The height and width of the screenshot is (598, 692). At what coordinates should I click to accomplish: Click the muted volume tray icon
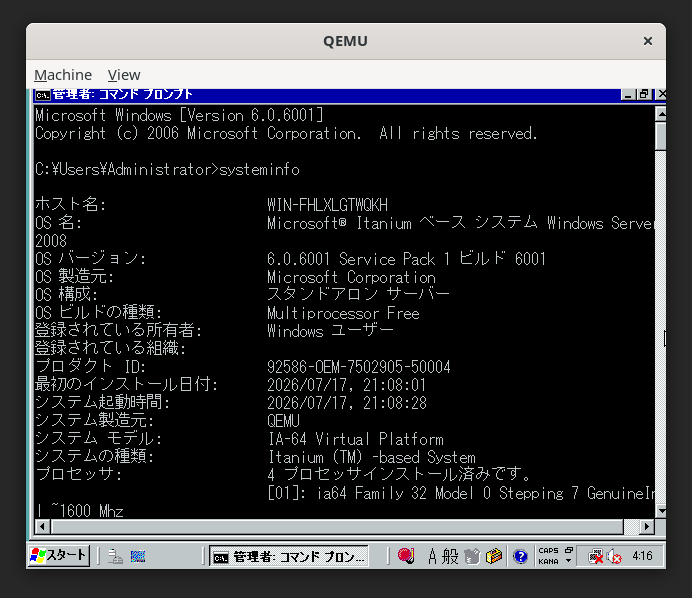pyautogui.click(x=614, y=557)
